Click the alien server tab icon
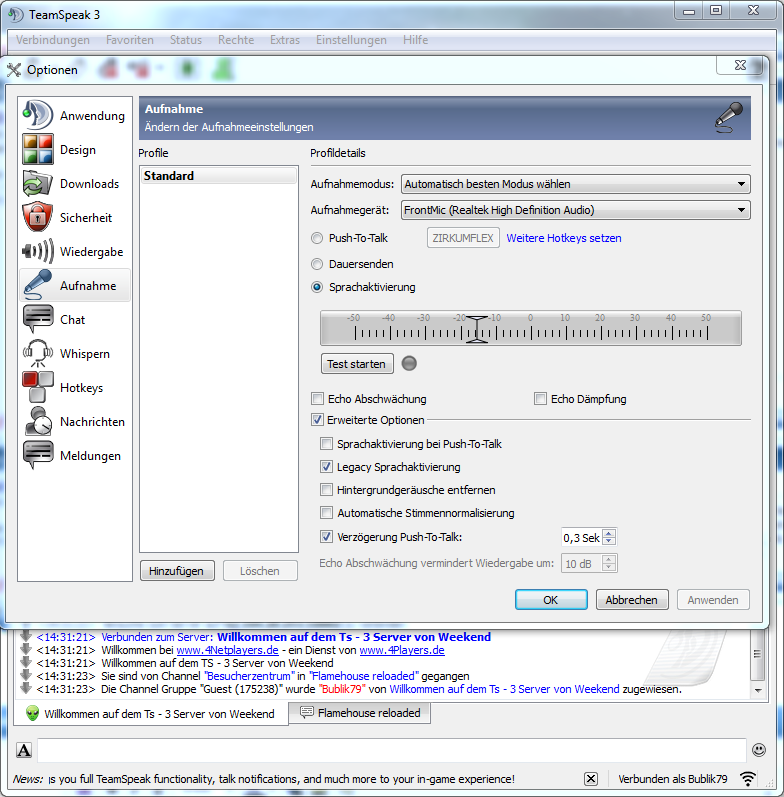The height and width of the screenshot is (797, 784). point(33,713)
